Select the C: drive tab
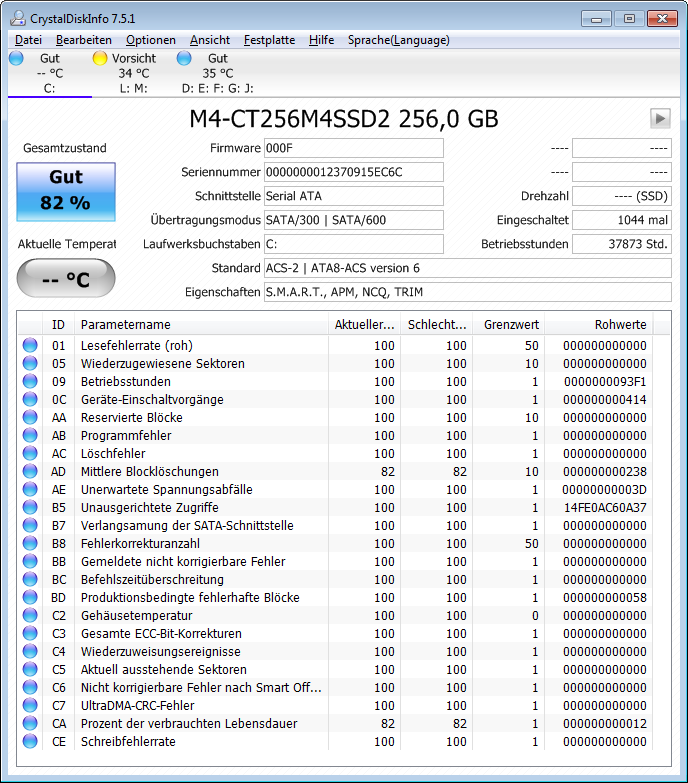The width and height of the screenshot is (688, 783). pos(49,73)
